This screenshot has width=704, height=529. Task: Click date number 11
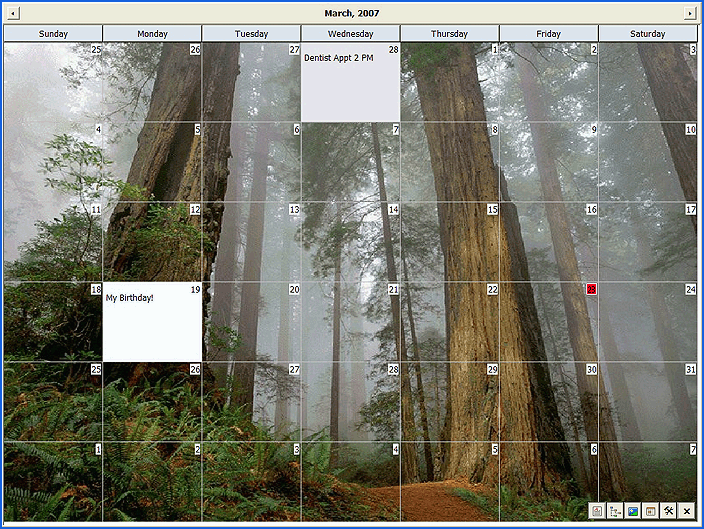point(96,210)
